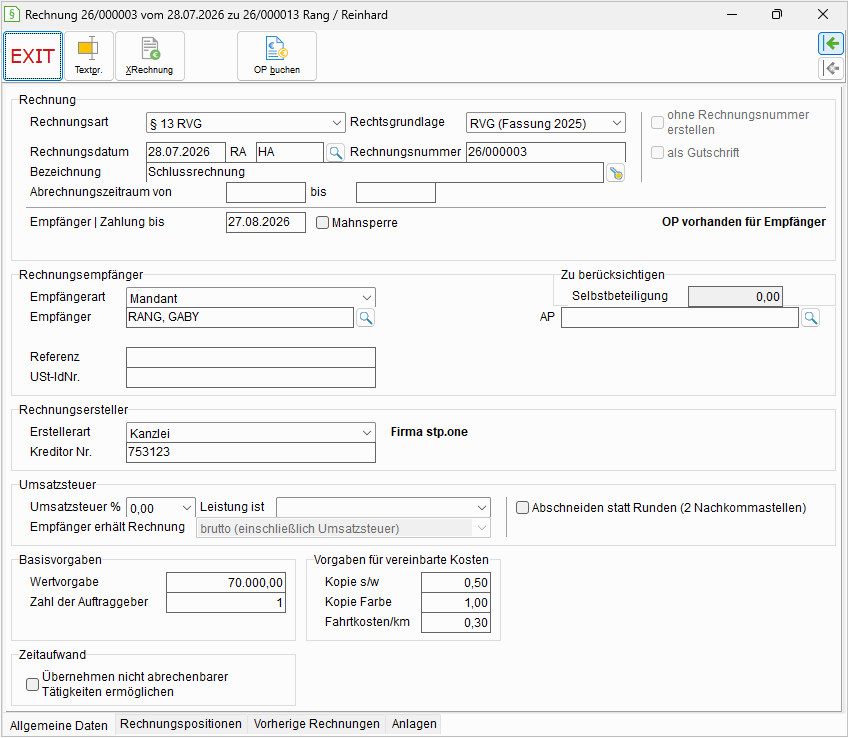Open the Leistung ist dropdown

click(383, 508)
